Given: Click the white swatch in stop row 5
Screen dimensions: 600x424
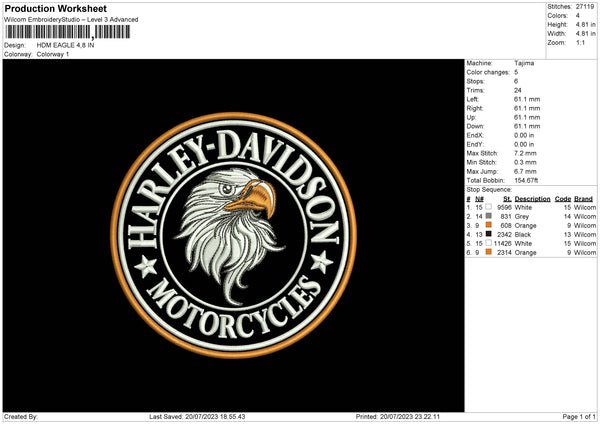Looking at the screenshot, I should pos(489,243).
